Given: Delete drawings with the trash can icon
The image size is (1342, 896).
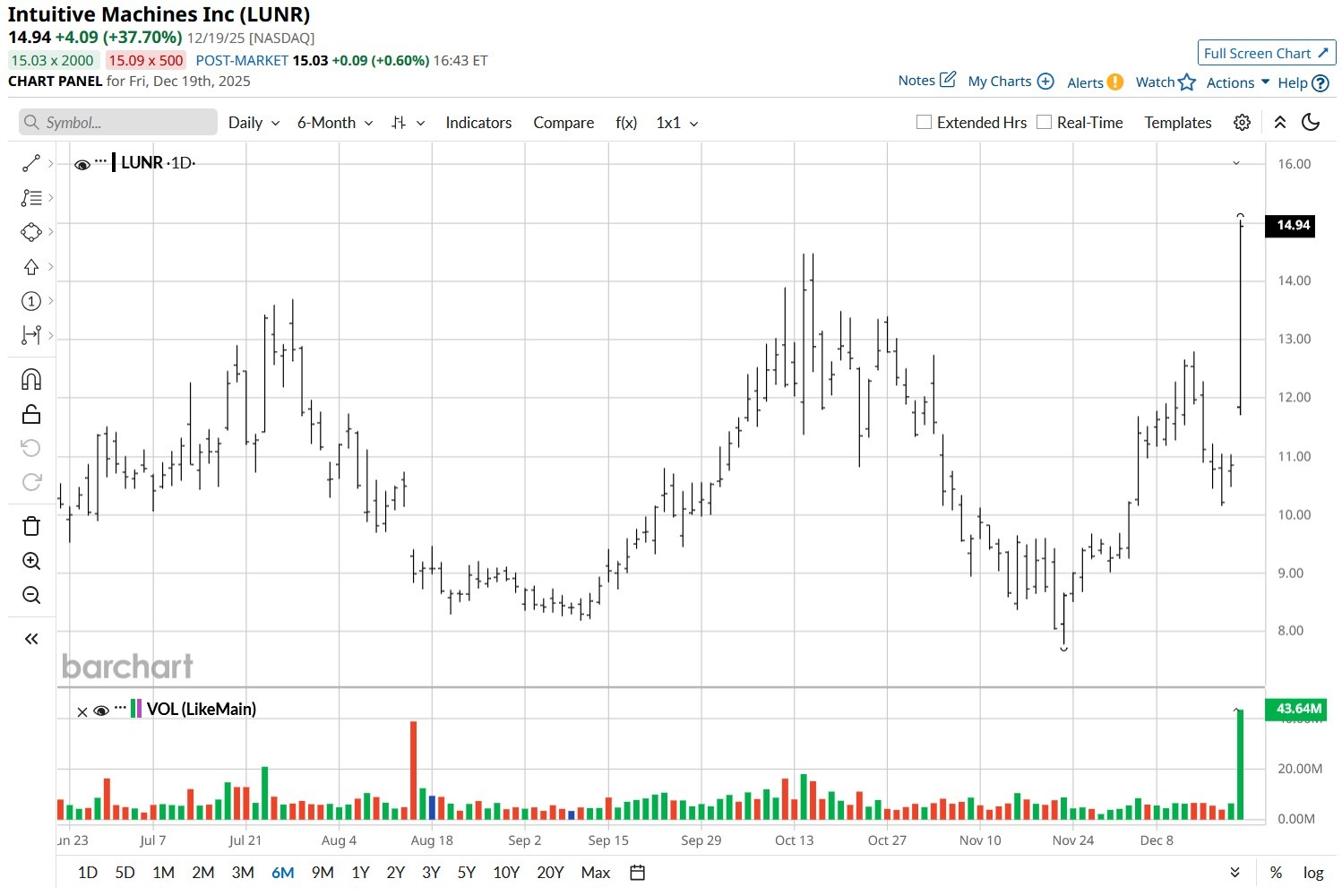Looking at the screenshot, I should click(x=31, y=526).
